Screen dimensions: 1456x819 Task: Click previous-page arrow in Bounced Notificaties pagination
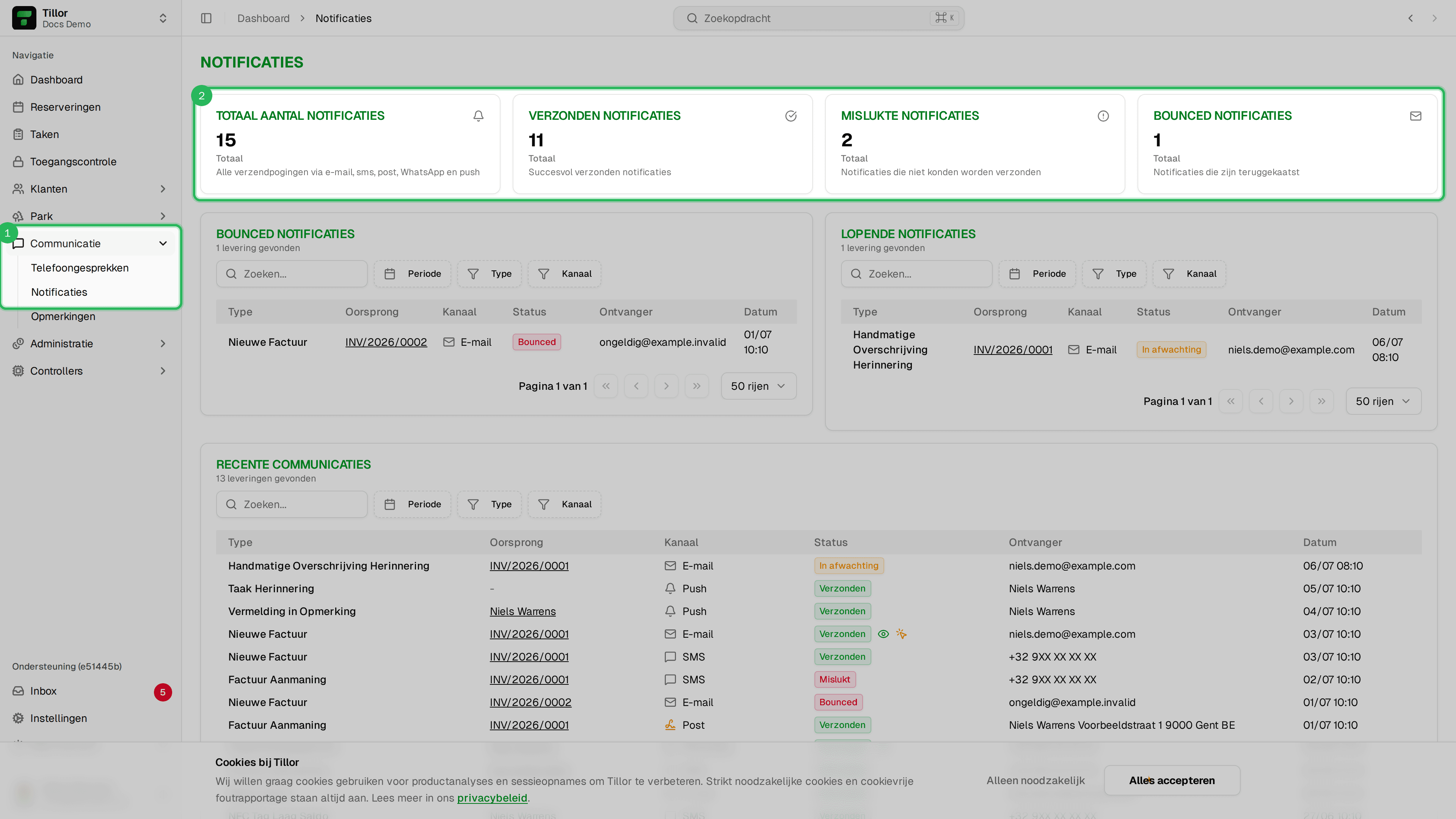(x=637, y=386)
